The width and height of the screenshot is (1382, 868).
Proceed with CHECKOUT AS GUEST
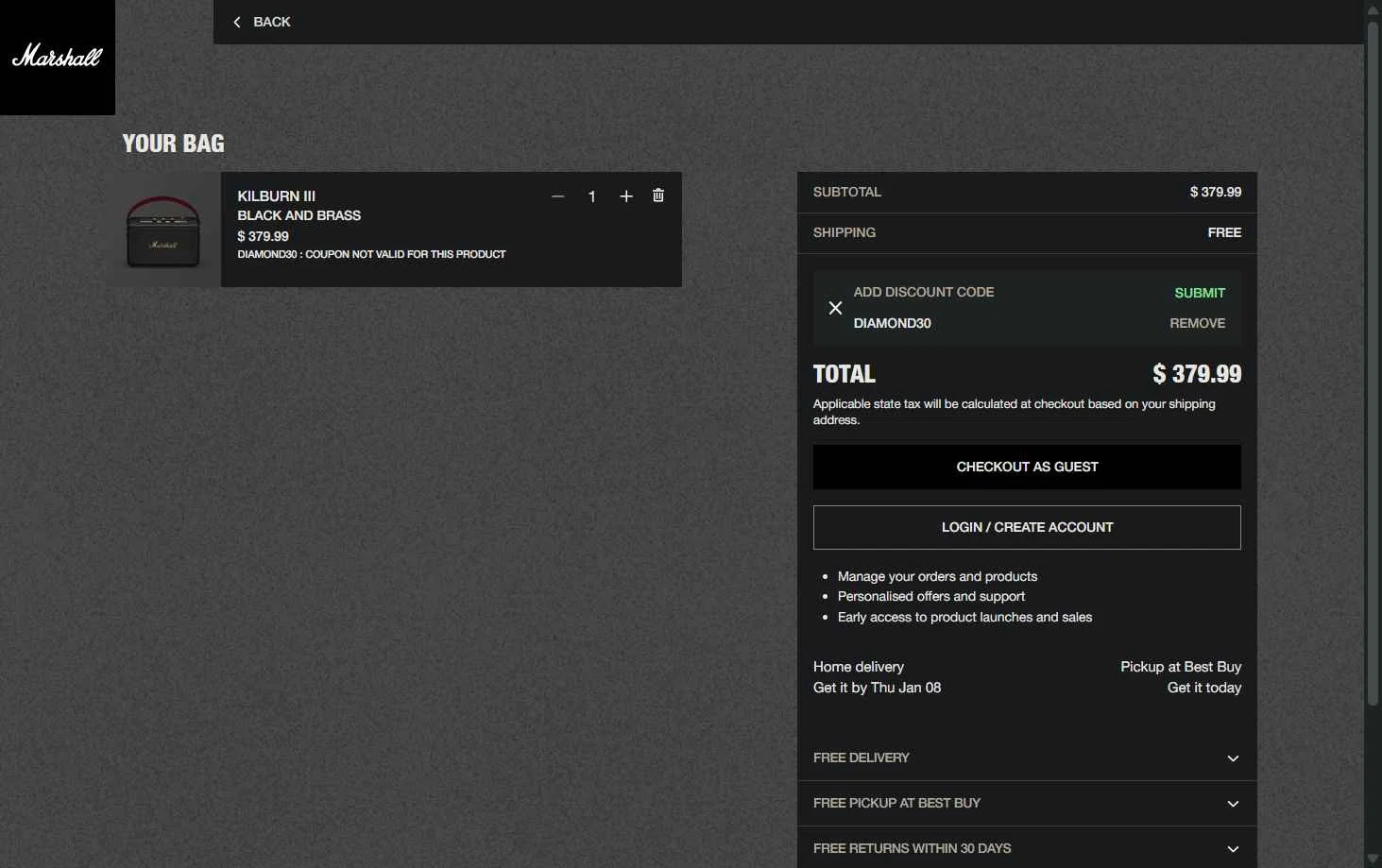pyautogui.click(x=1027, y=467)
